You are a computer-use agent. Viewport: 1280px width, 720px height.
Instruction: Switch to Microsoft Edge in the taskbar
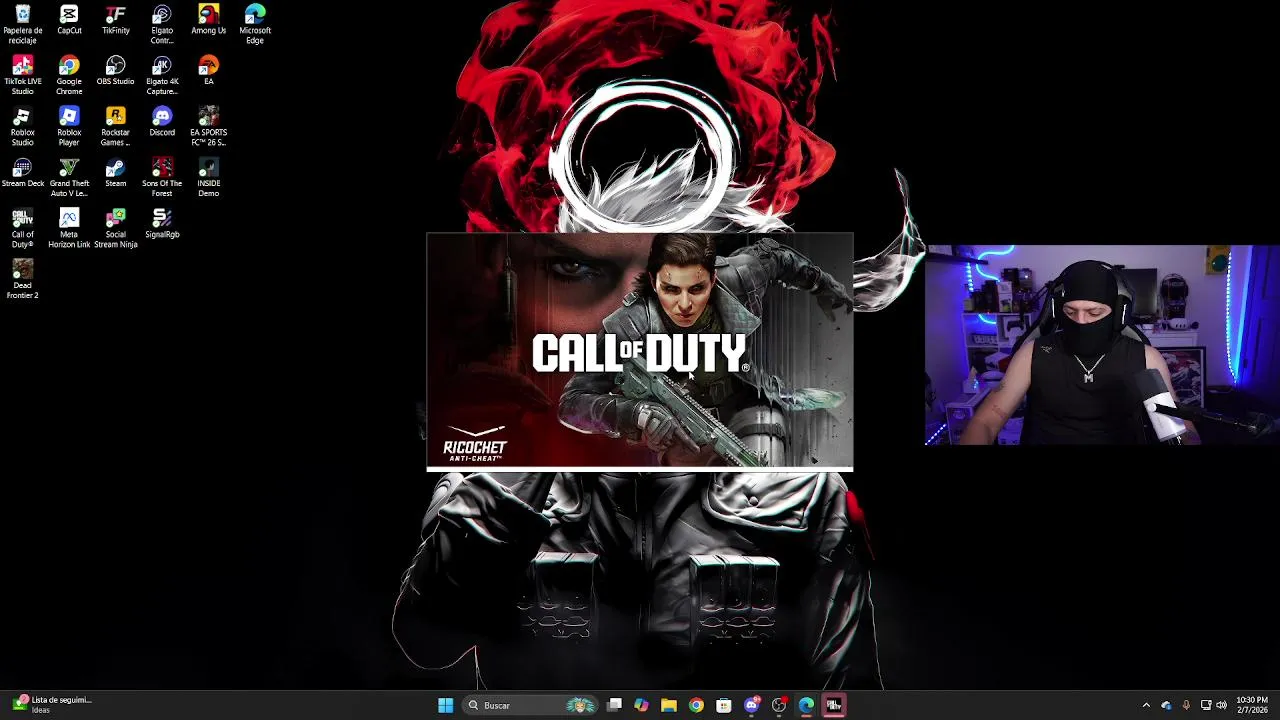(806, 705)
